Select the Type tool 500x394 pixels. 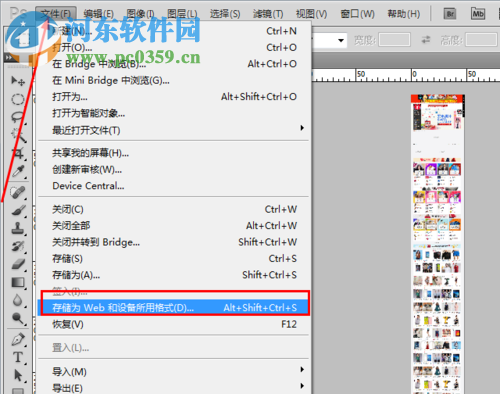point(18,358)
